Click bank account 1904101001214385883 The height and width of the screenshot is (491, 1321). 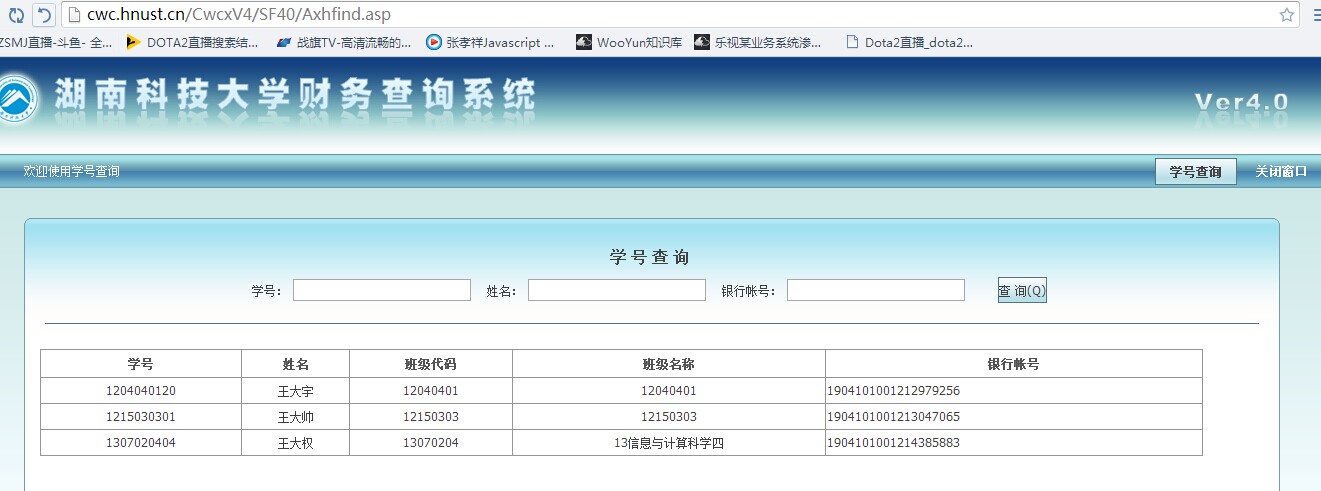point(894,443)
